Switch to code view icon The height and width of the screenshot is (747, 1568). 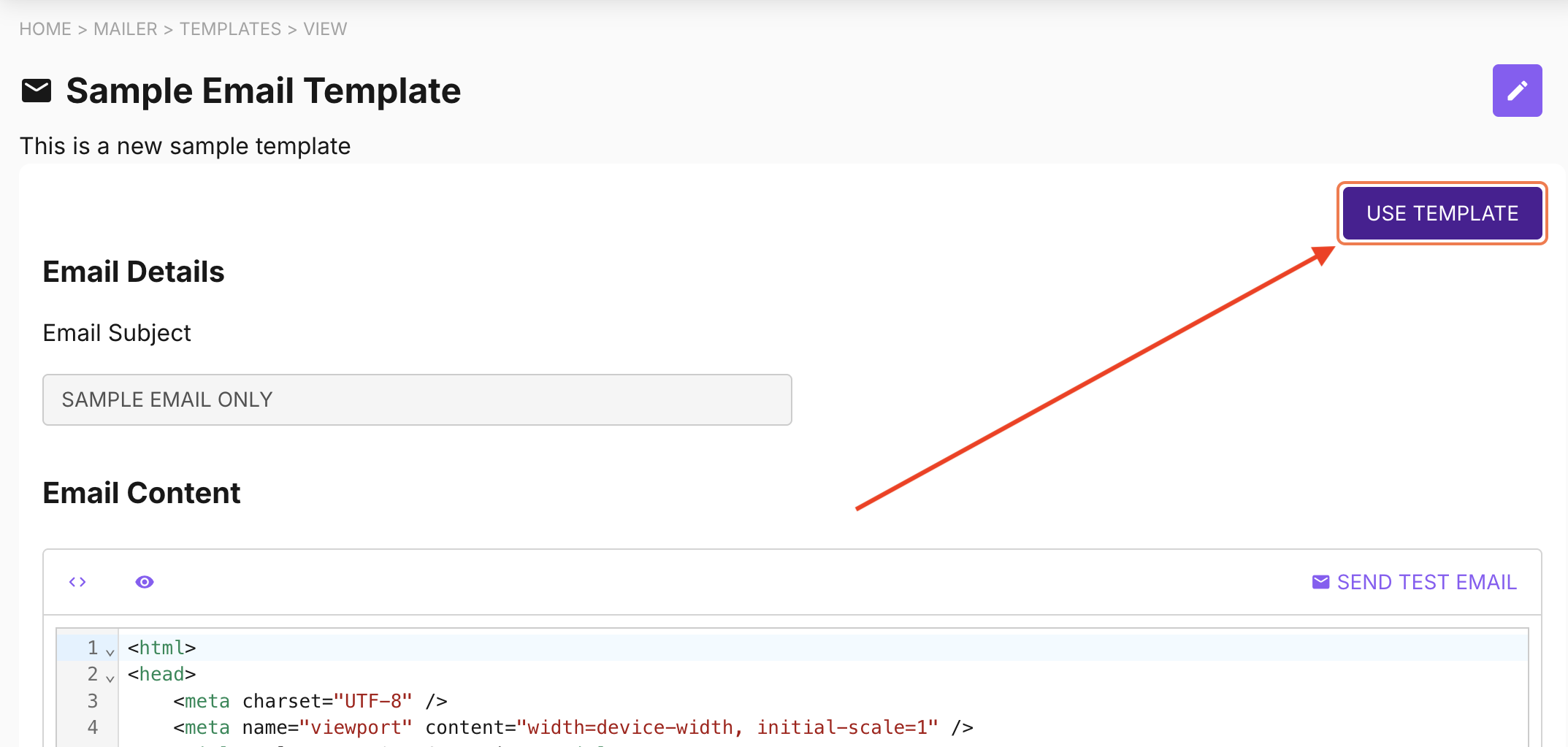click(77, 582)
